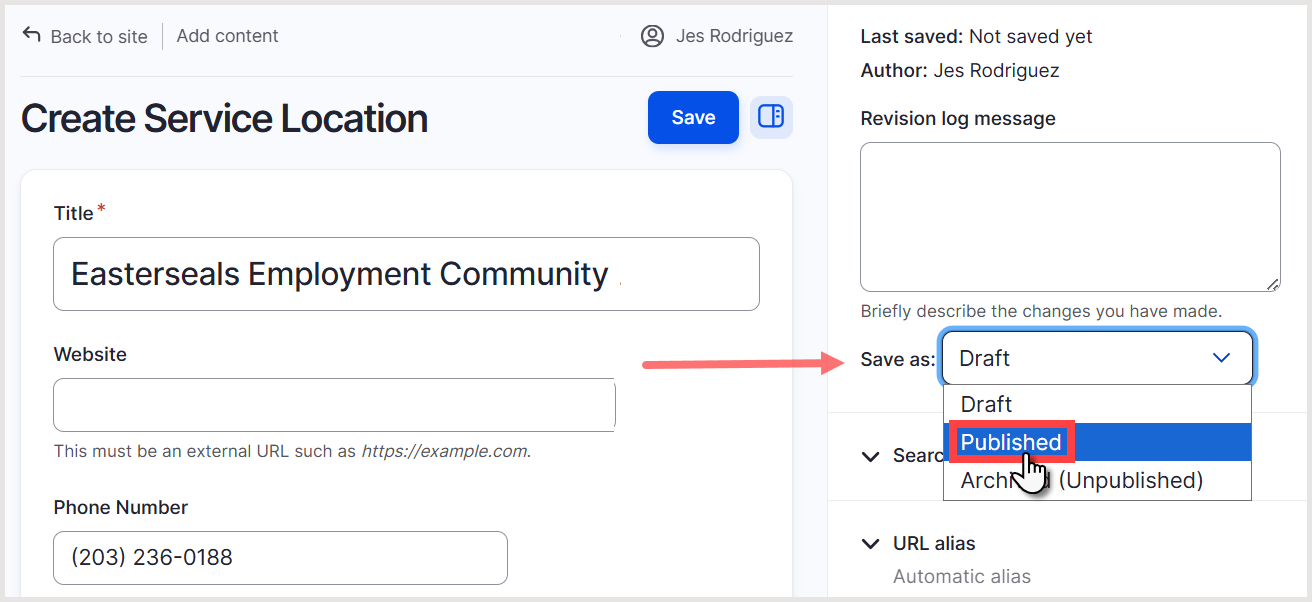The image size is (1312, 602).
Task: Toggle the sidebar panel icon next to Save
Action: (771, 117)
